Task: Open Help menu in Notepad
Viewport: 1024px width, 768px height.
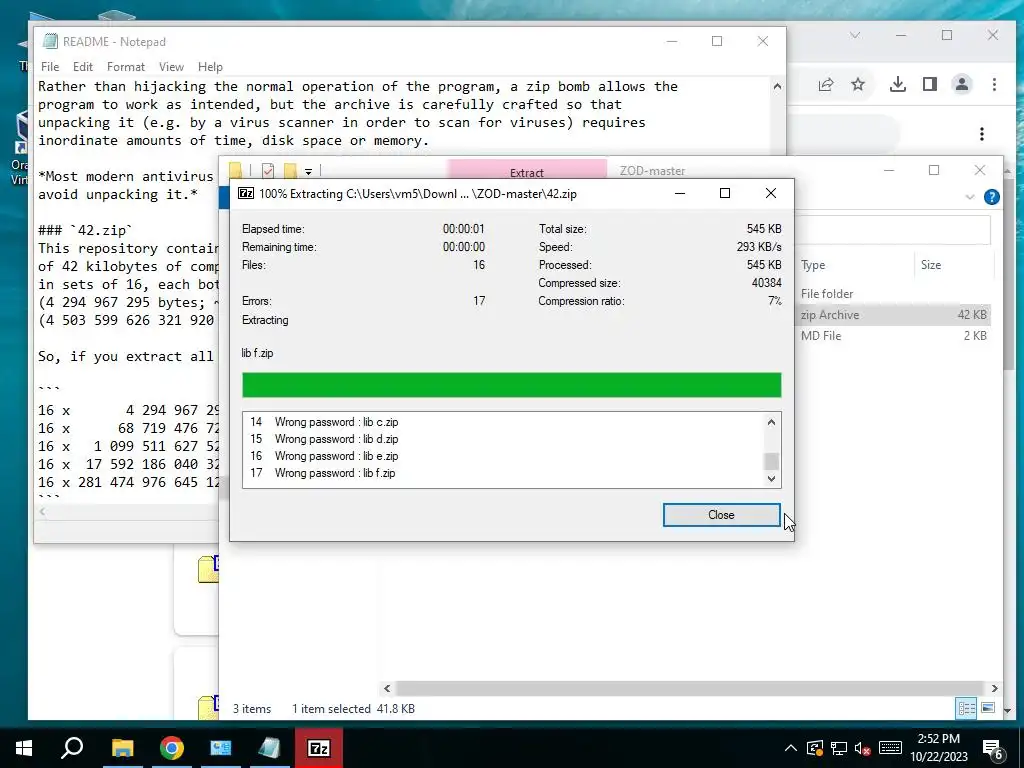Action: coord(210,67)
